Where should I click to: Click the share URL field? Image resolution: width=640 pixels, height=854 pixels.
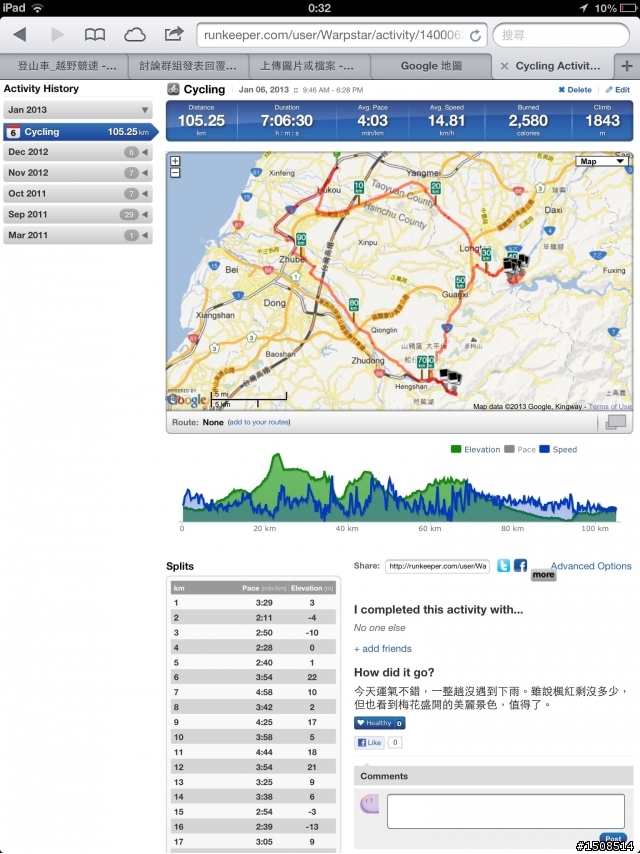pos(437,566)
